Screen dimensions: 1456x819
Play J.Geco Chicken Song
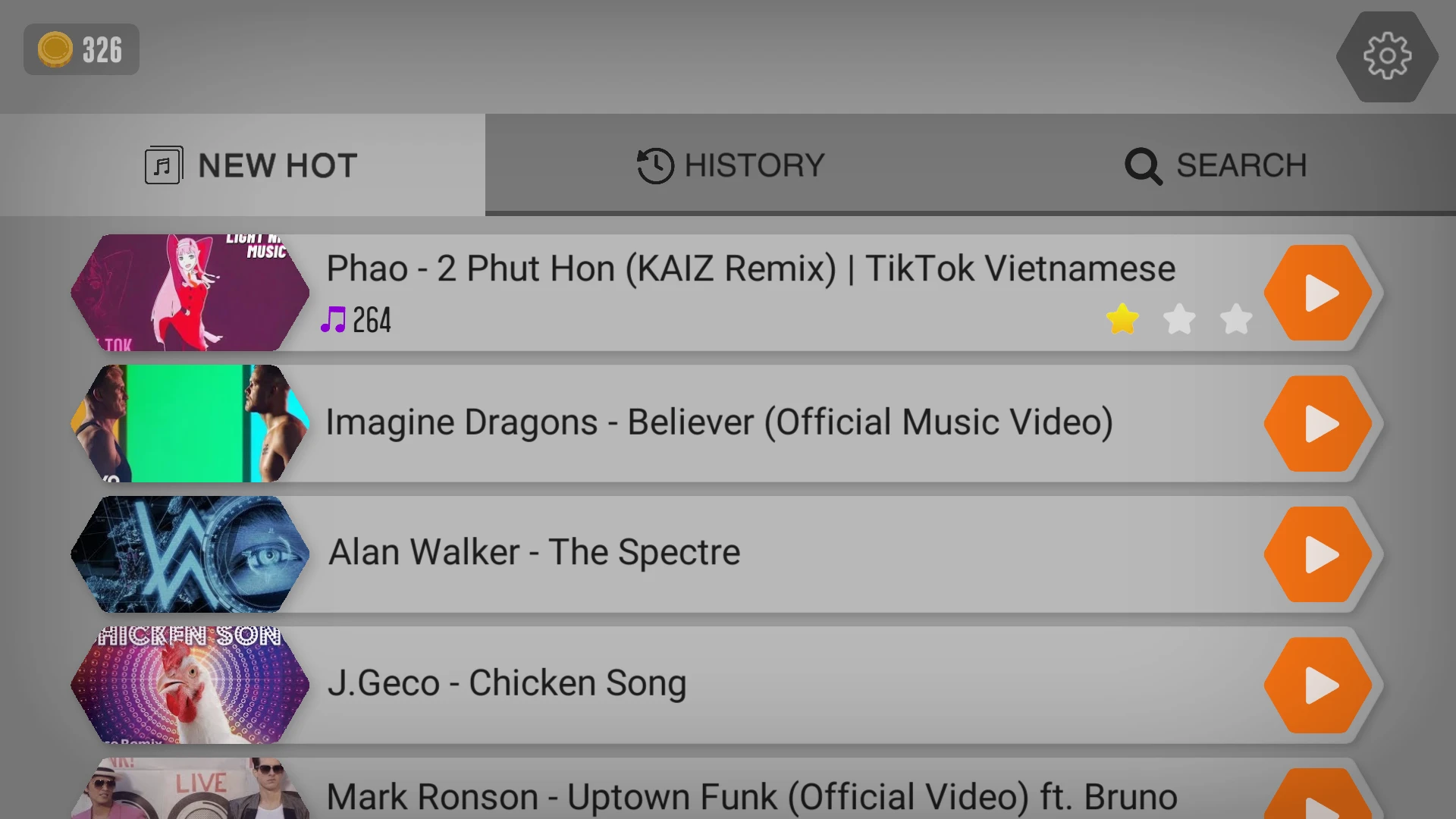[1319, 686]
